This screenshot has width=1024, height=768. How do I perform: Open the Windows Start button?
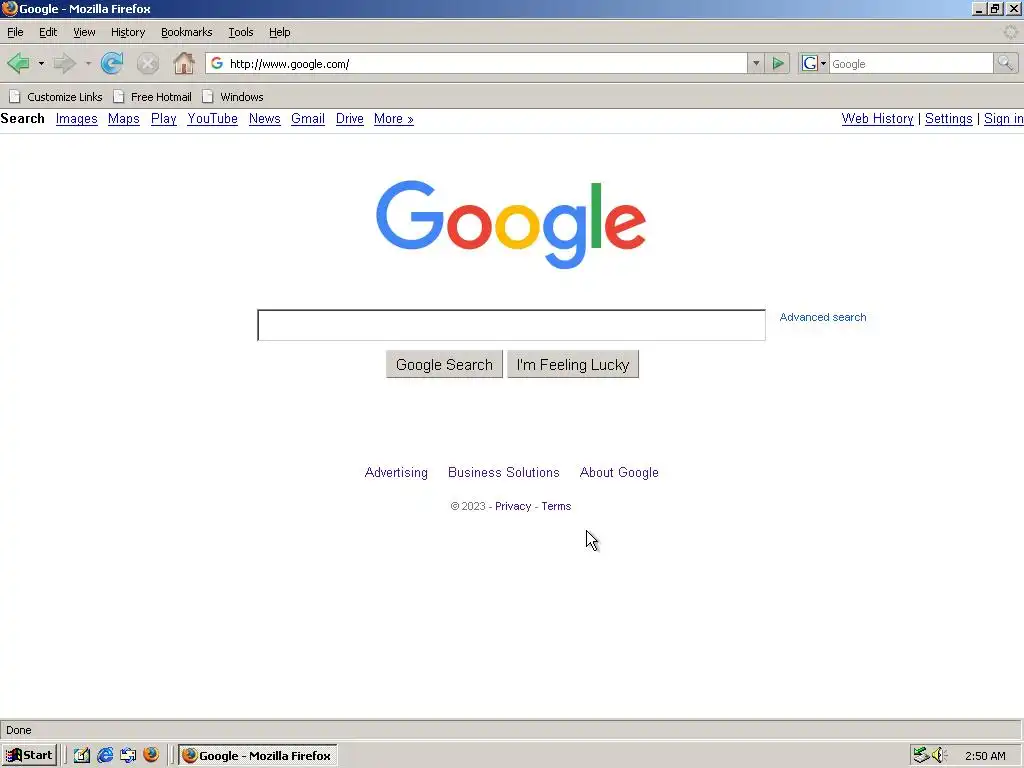[x=29, y=755]
